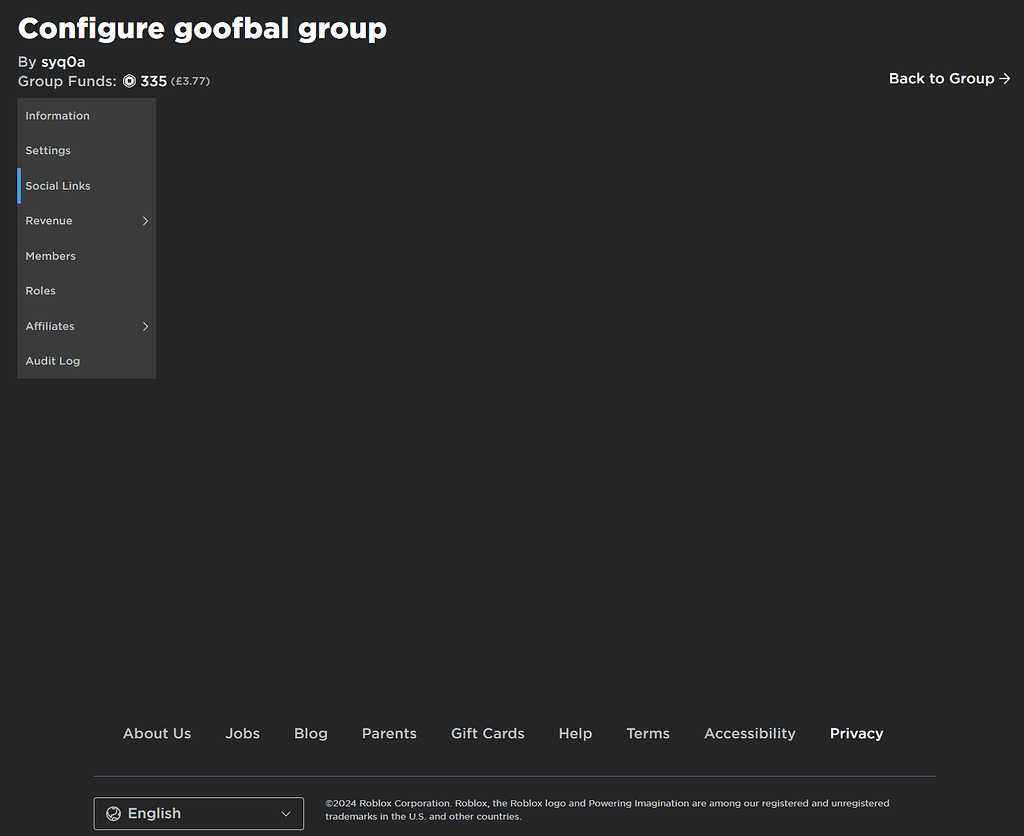Select Information in the sidebar
This screenshot has width=1024, height=836.
57,115
